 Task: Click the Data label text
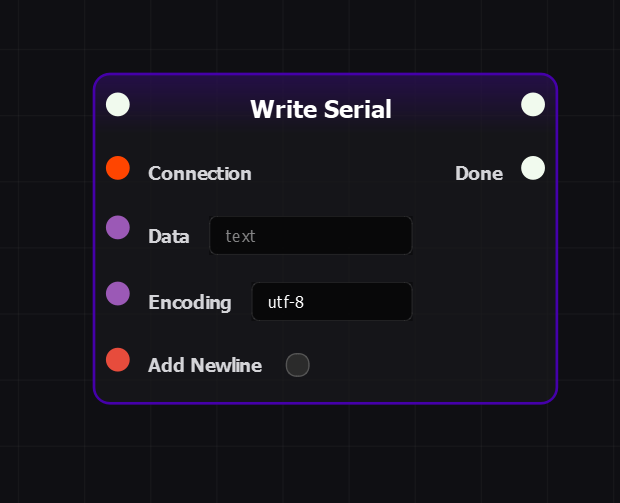(x=168, y=236)
